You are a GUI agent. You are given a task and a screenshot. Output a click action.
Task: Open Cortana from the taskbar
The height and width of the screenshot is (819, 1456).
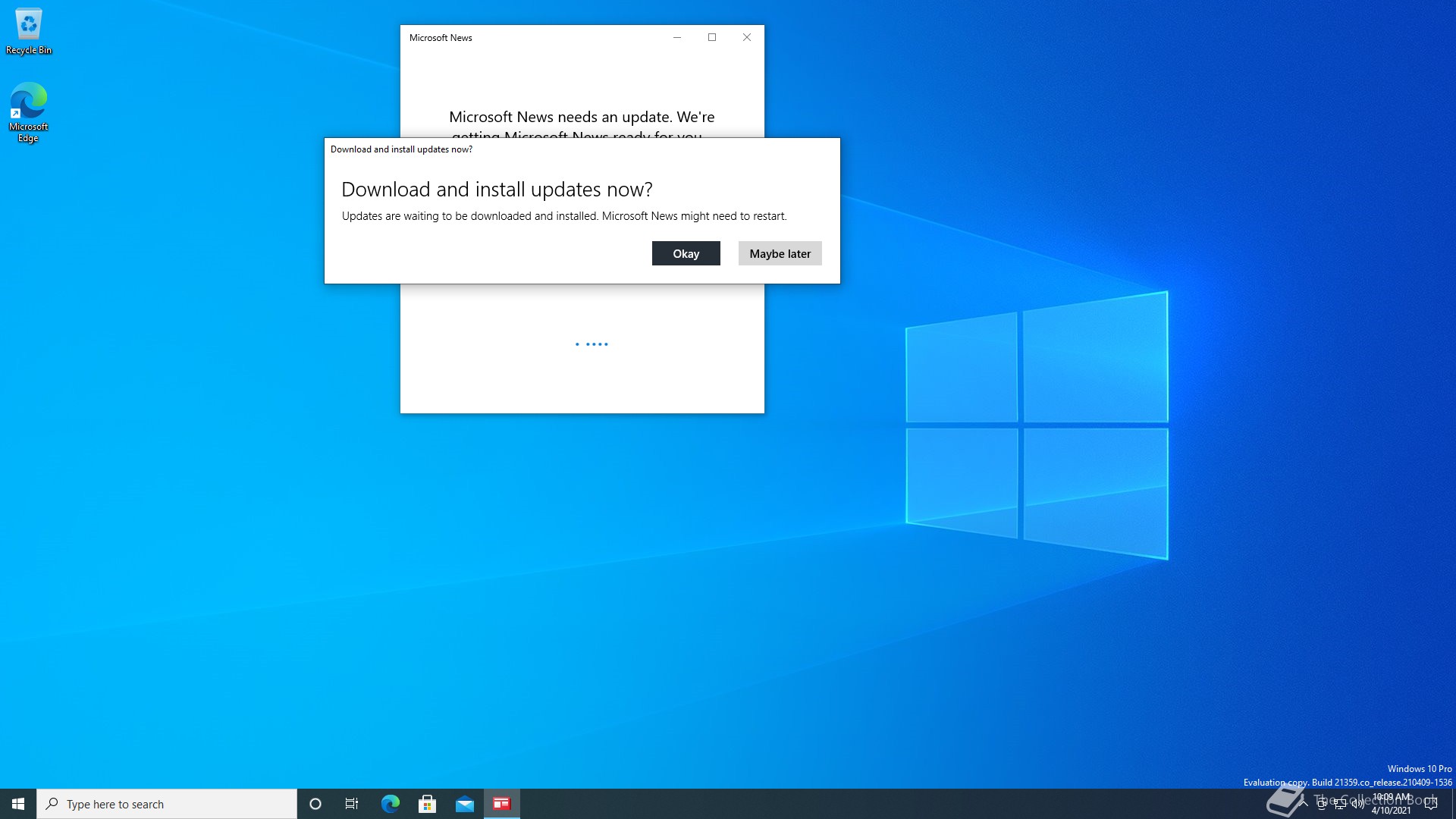click(315, 804)
